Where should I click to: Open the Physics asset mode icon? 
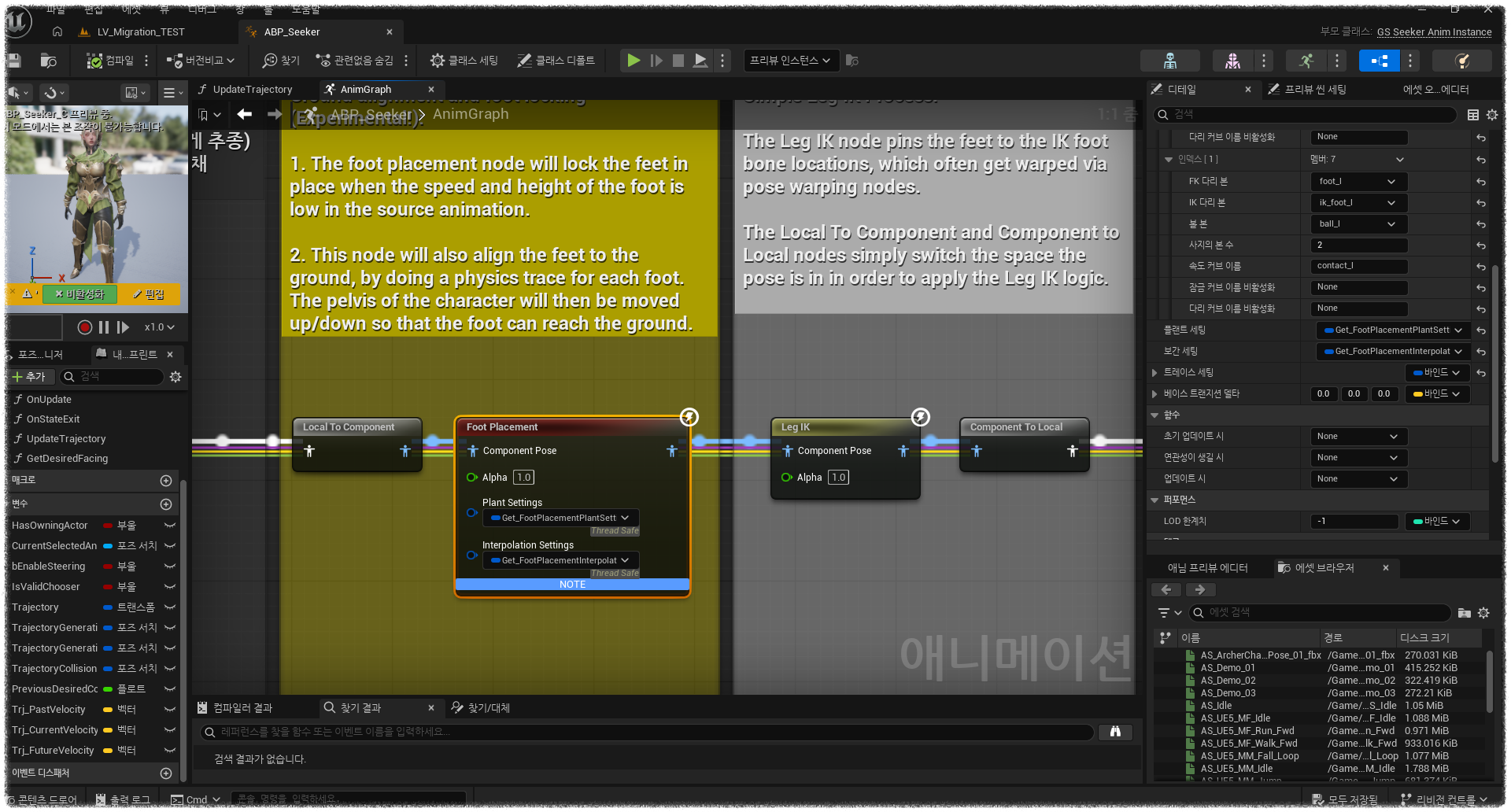click(x=1462, y=61)
